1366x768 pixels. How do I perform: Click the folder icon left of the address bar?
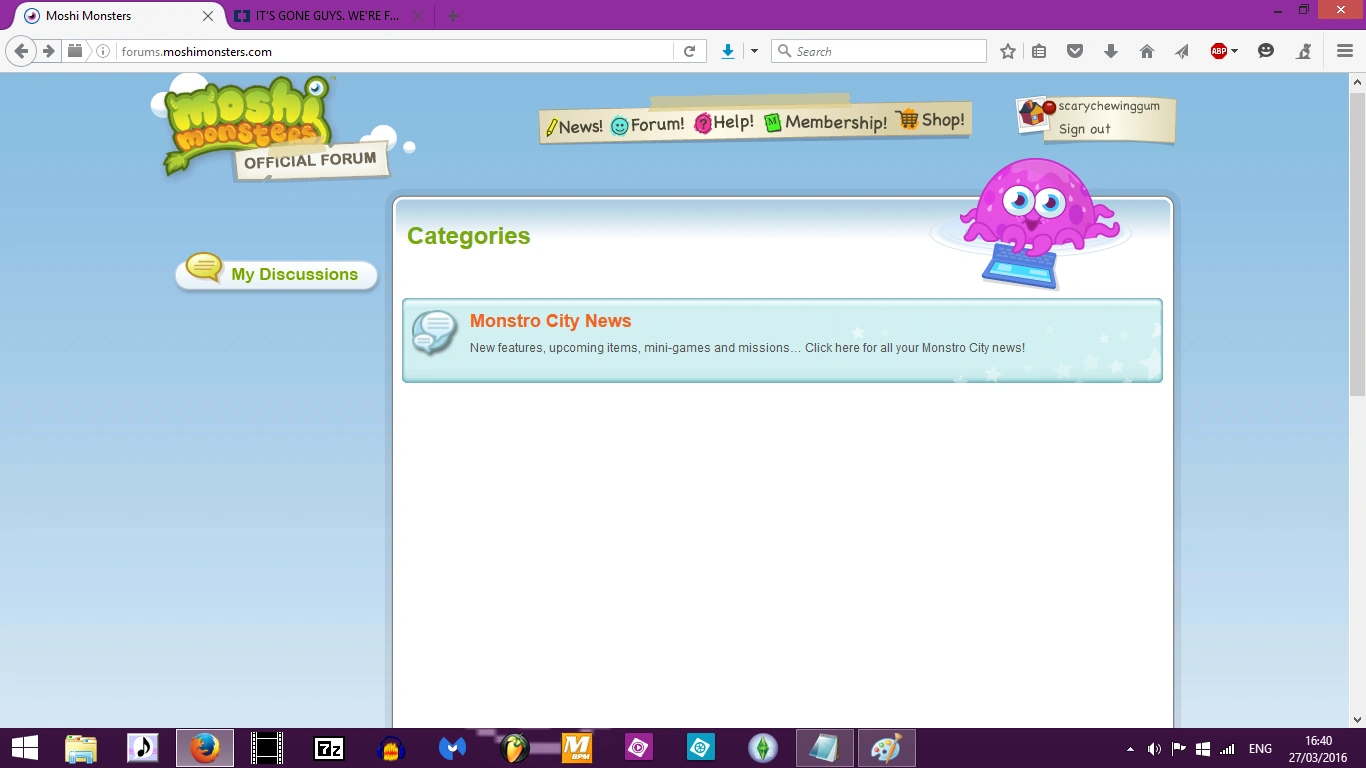pyautogui.click(x=75, y=51)
